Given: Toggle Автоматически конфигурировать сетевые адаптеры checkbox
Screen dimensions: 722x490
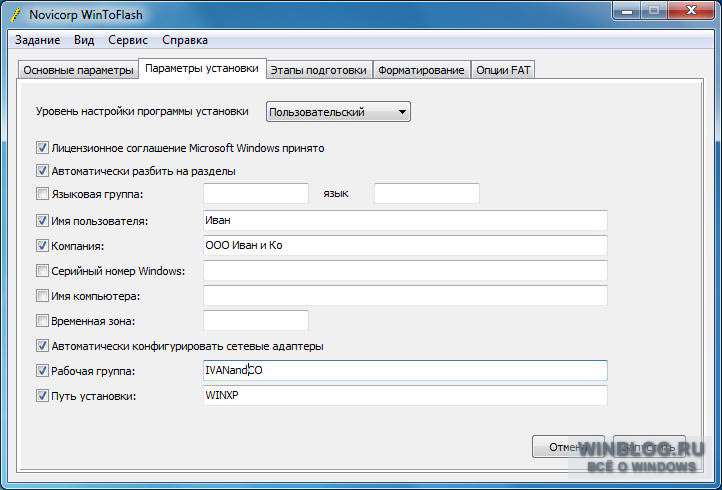Looking at the screenshot, I should (42, 345).
